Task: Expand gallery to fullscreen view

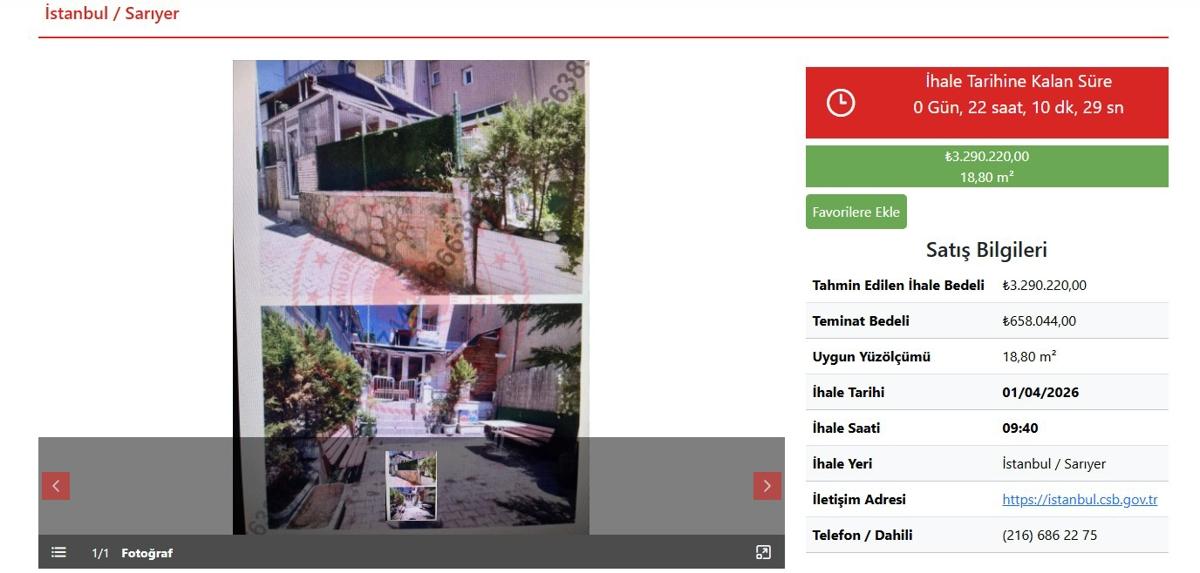Action: (763, 552)
